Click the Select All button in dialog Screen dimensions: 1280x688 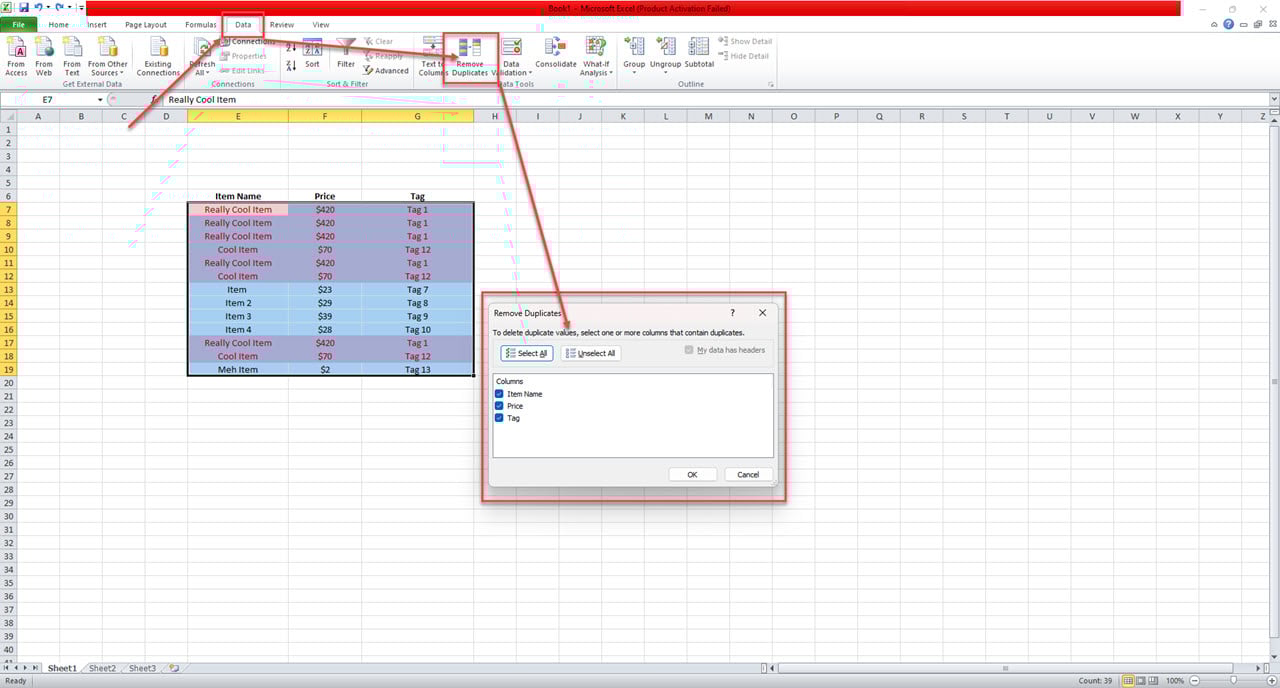(526, 353)
